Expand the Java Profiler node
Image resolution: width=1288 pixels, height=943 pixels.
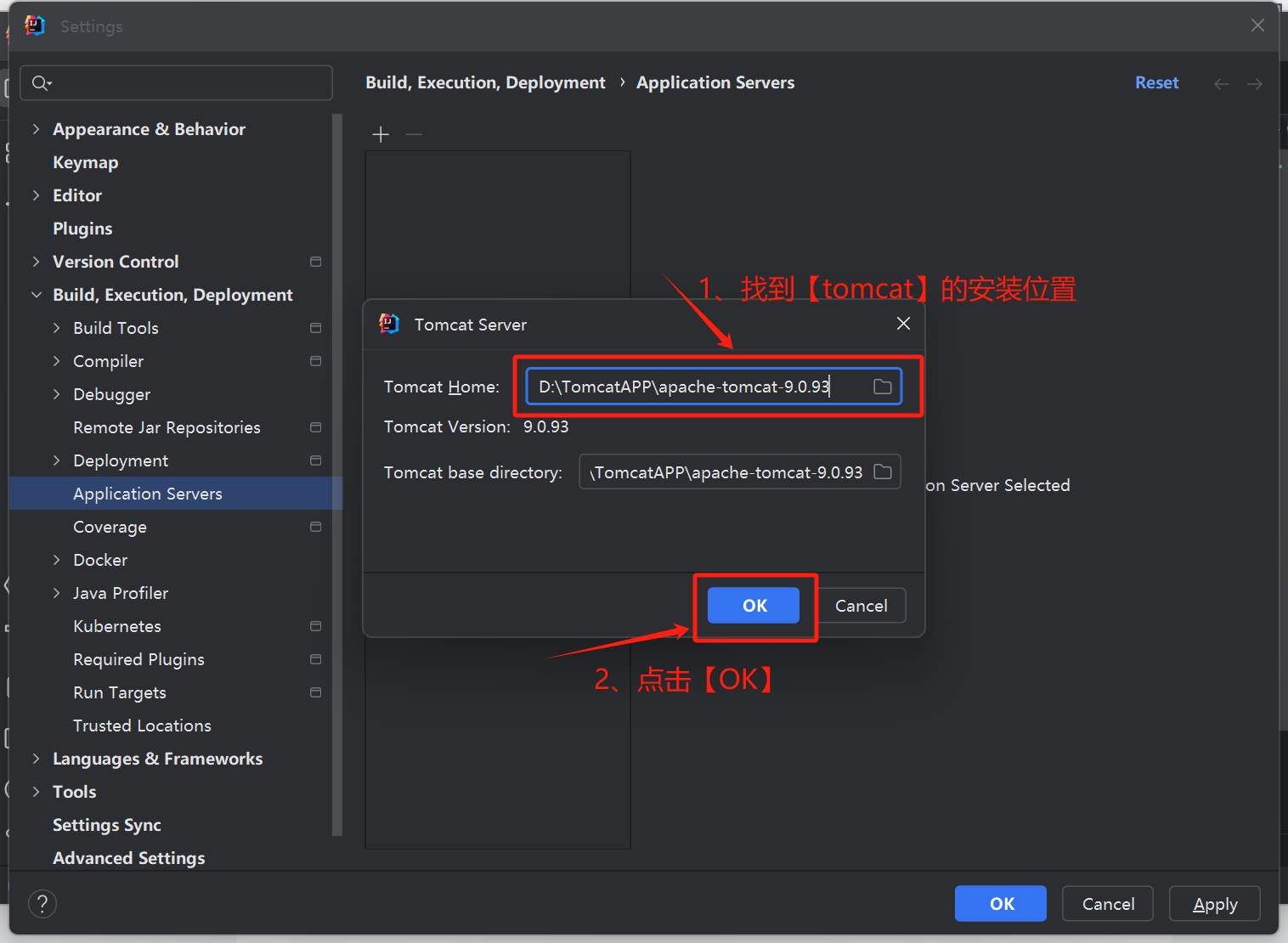click(x=56, y=593)
